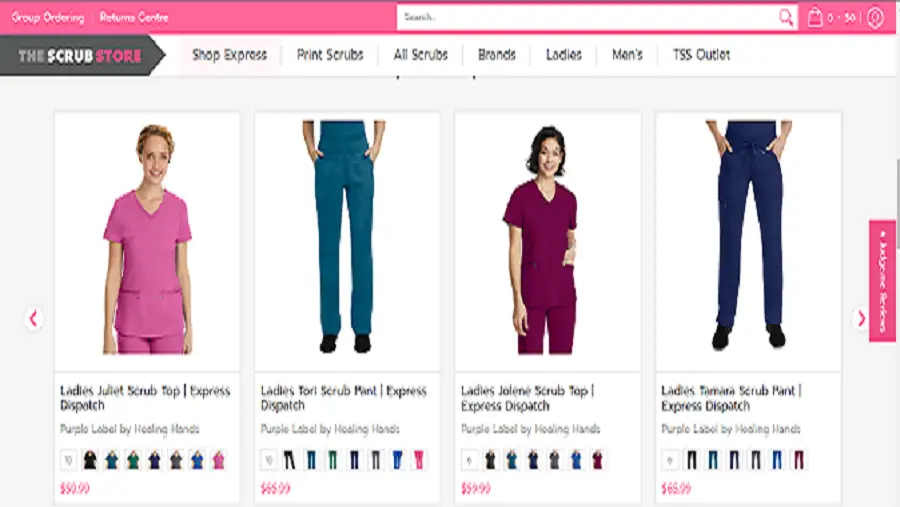Viewport: 900px width, 507px height.
Task: Open the Print Scrubs menu
Action: point(330,55)
